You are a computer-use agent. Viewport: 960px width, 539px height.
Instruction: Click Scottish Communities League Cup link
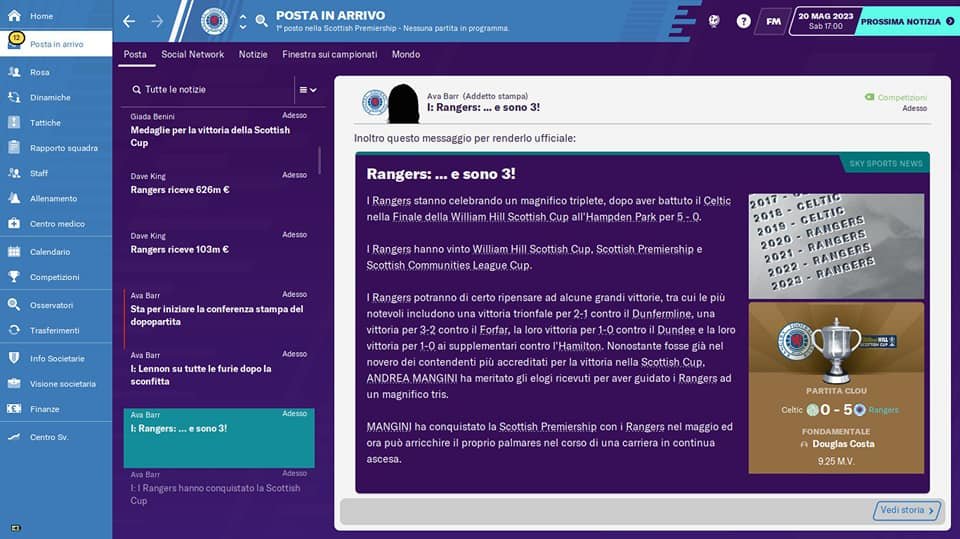(x=448, y=265)
